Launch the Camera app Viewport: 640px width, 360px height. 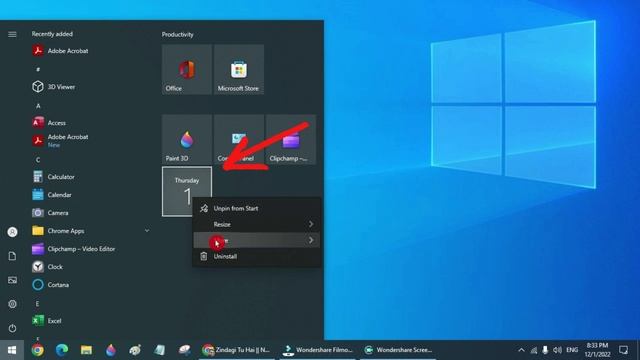[x=50, y=213]
